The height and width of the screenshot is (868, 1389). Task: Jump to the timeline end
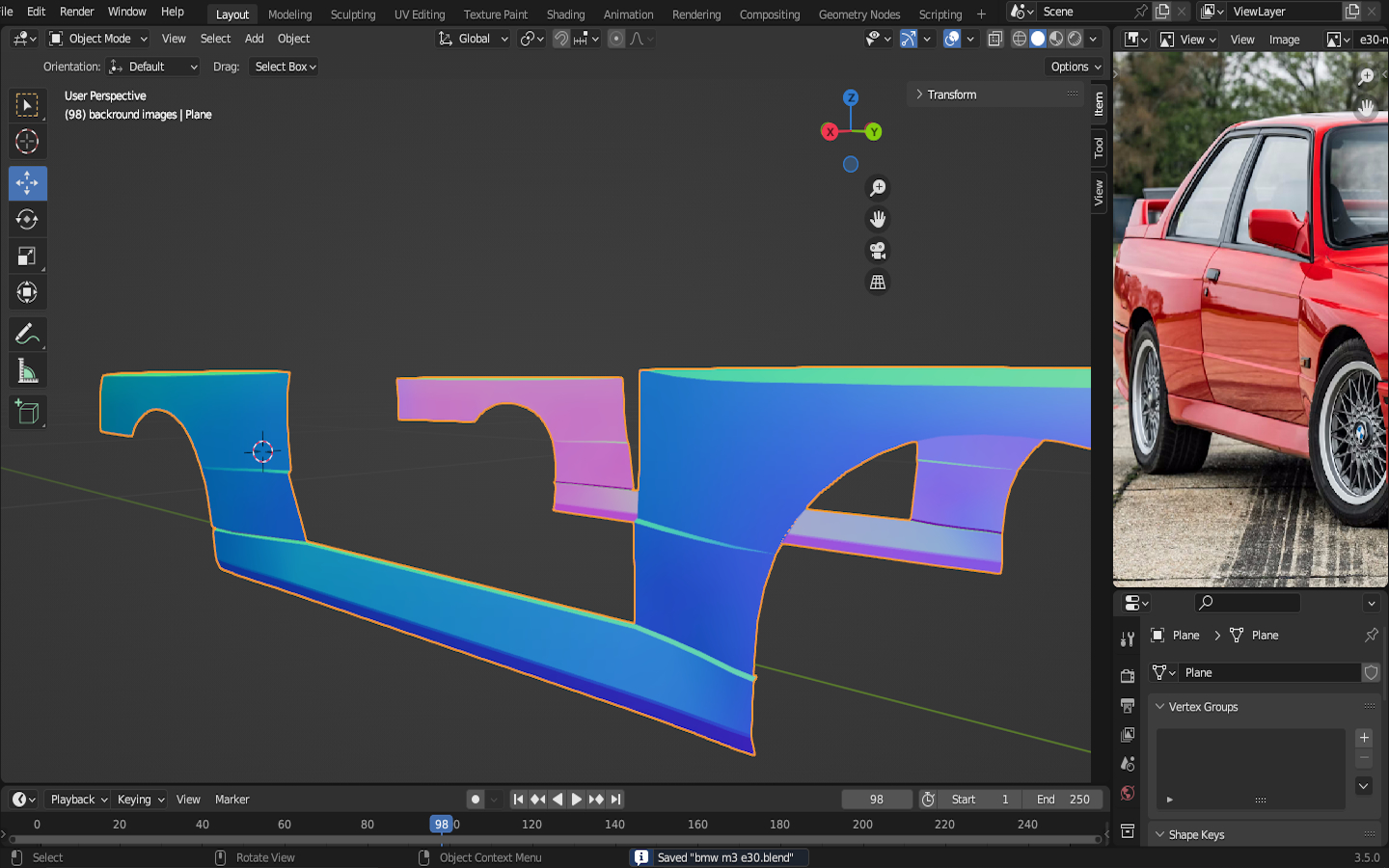[x=616, y=800]
